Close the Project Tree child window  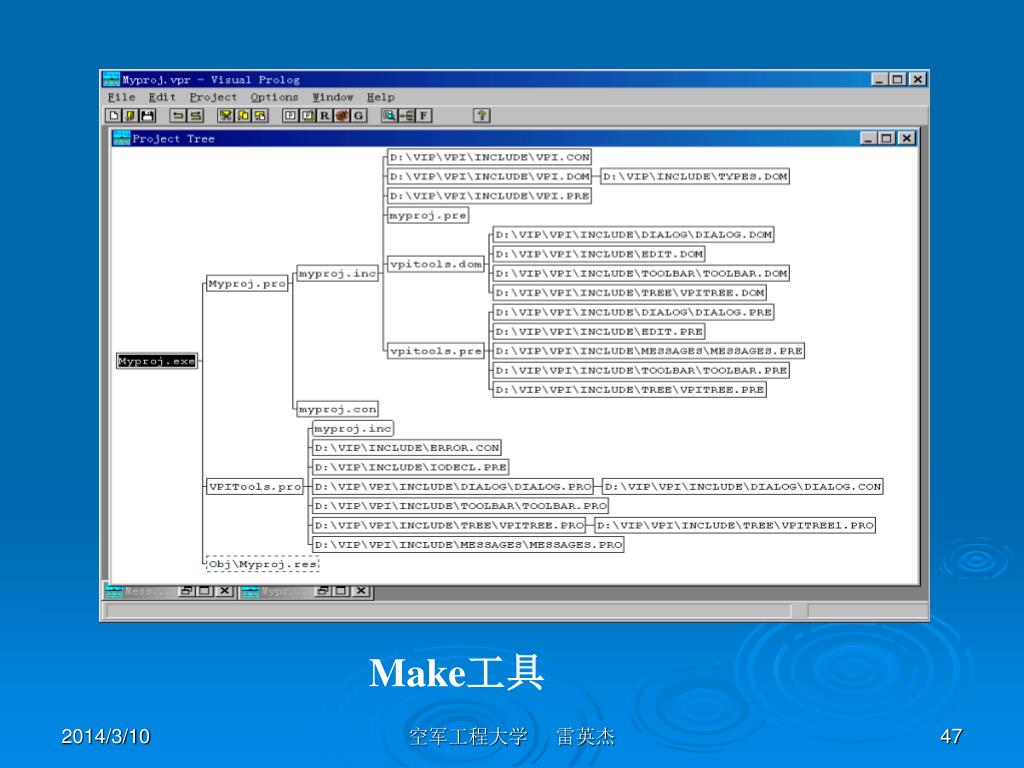[906, 138]
